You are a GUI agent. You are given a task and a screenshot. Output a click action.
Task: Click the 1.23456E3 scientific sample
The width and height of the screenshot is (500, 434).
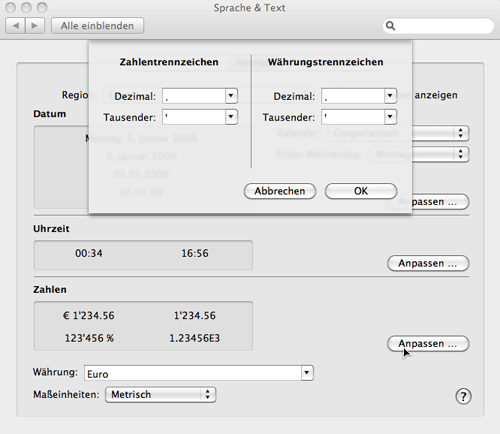tap(195, 338)
